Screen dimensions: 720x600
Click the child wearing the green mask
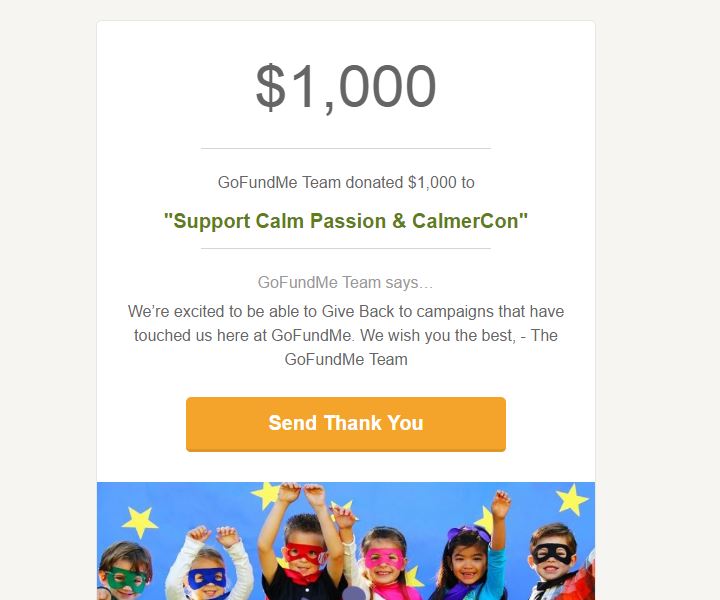click(x=125, y=572)
